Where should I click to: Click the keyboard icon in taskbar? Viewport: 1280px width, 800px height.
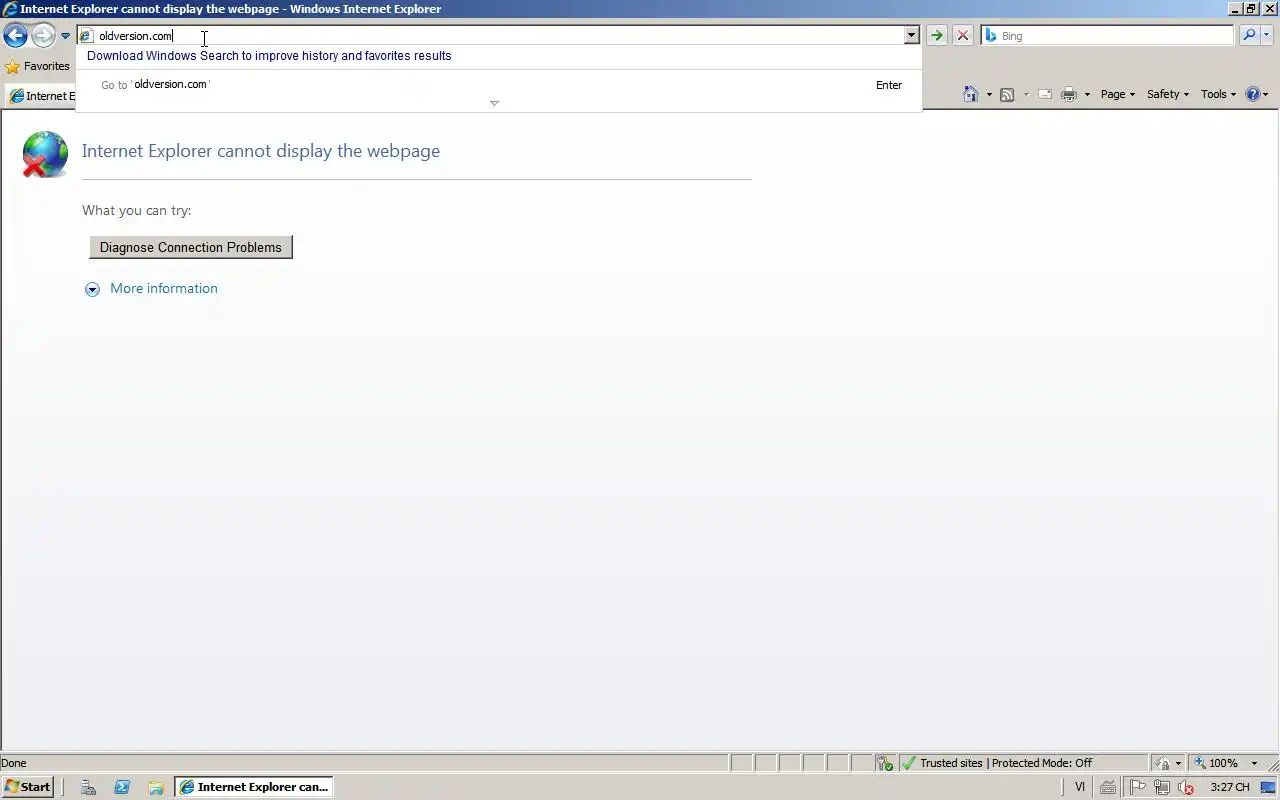1108,787
